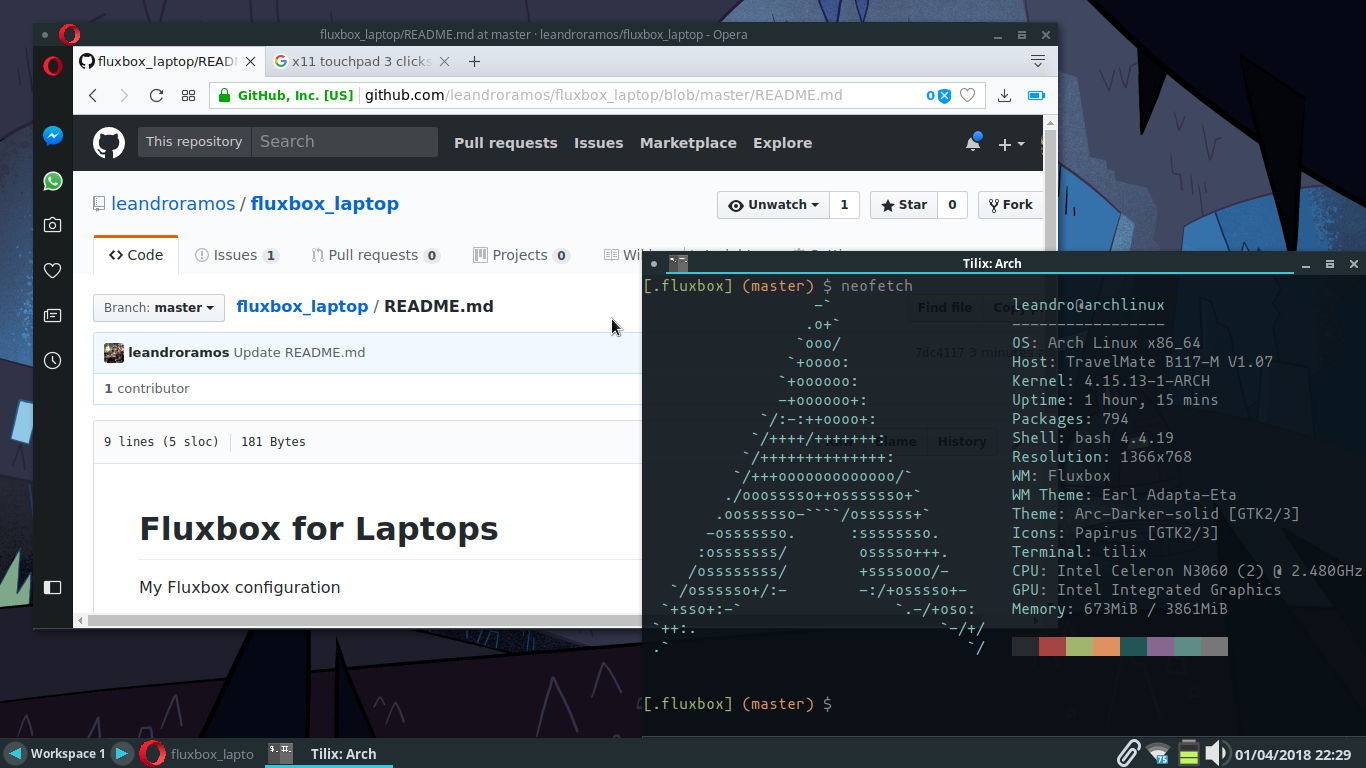Click the browser forward arrow
The width and height of the screenshot is (1366, 768).
click(x=124, y=96)
